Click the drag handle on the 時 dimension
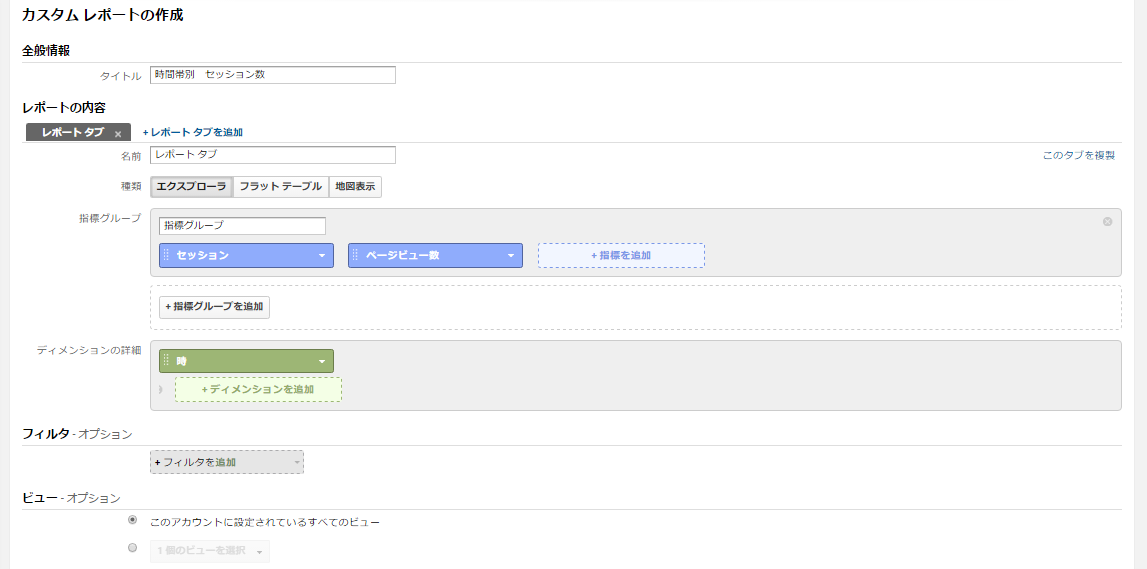Screen dimensions: 1147x569 tap(166, 361)
